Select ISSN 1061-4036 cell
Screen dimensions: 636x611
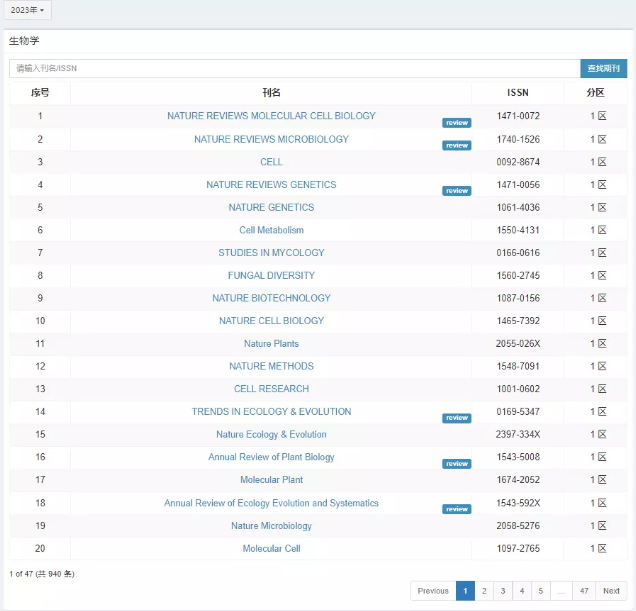pyautogui.click(x=518, y=207)
